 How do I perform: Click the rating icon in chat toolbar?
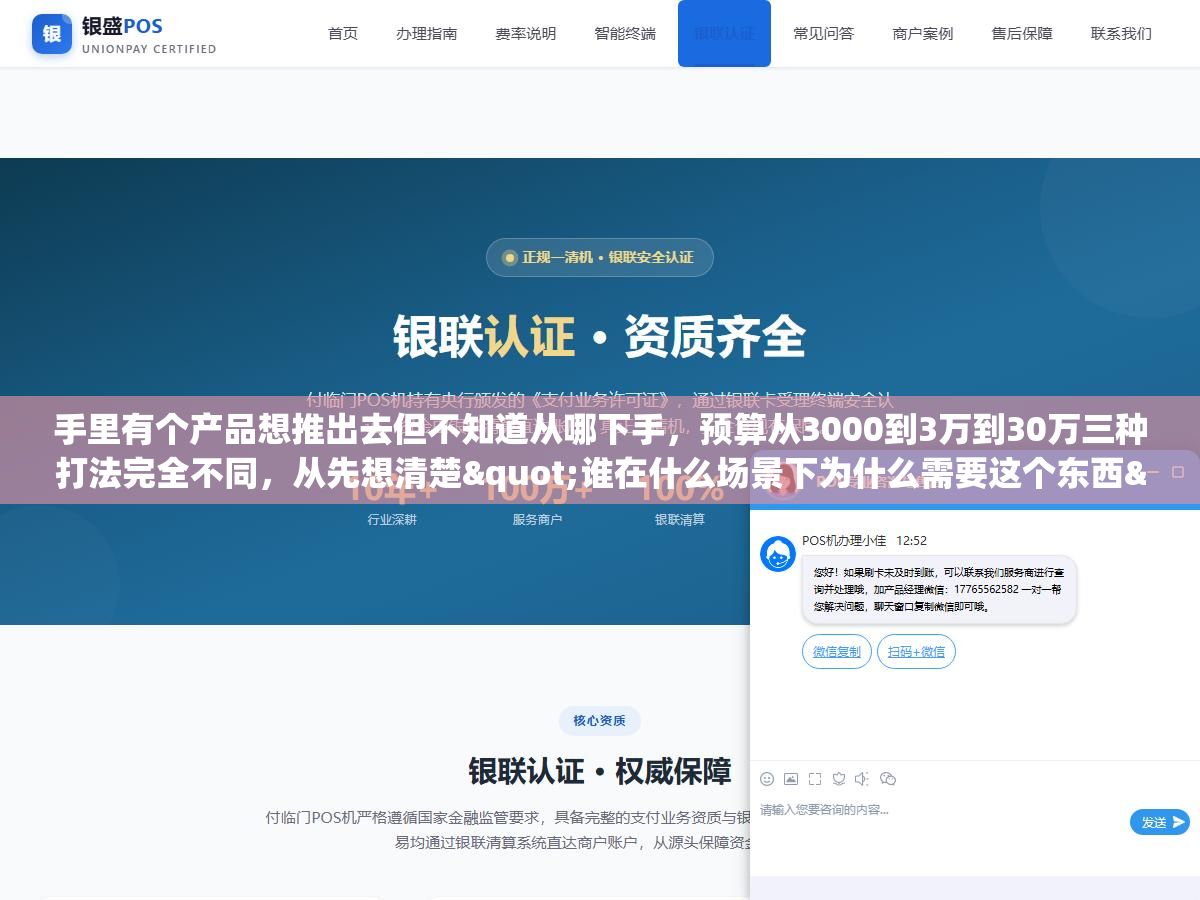tap(839, 779)
